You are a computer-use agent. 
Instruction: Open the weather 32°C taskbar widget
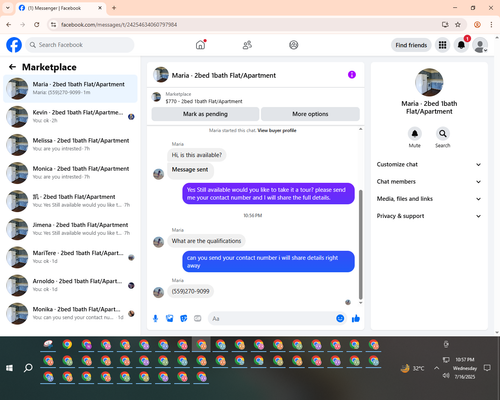click(x=413, y=368)
